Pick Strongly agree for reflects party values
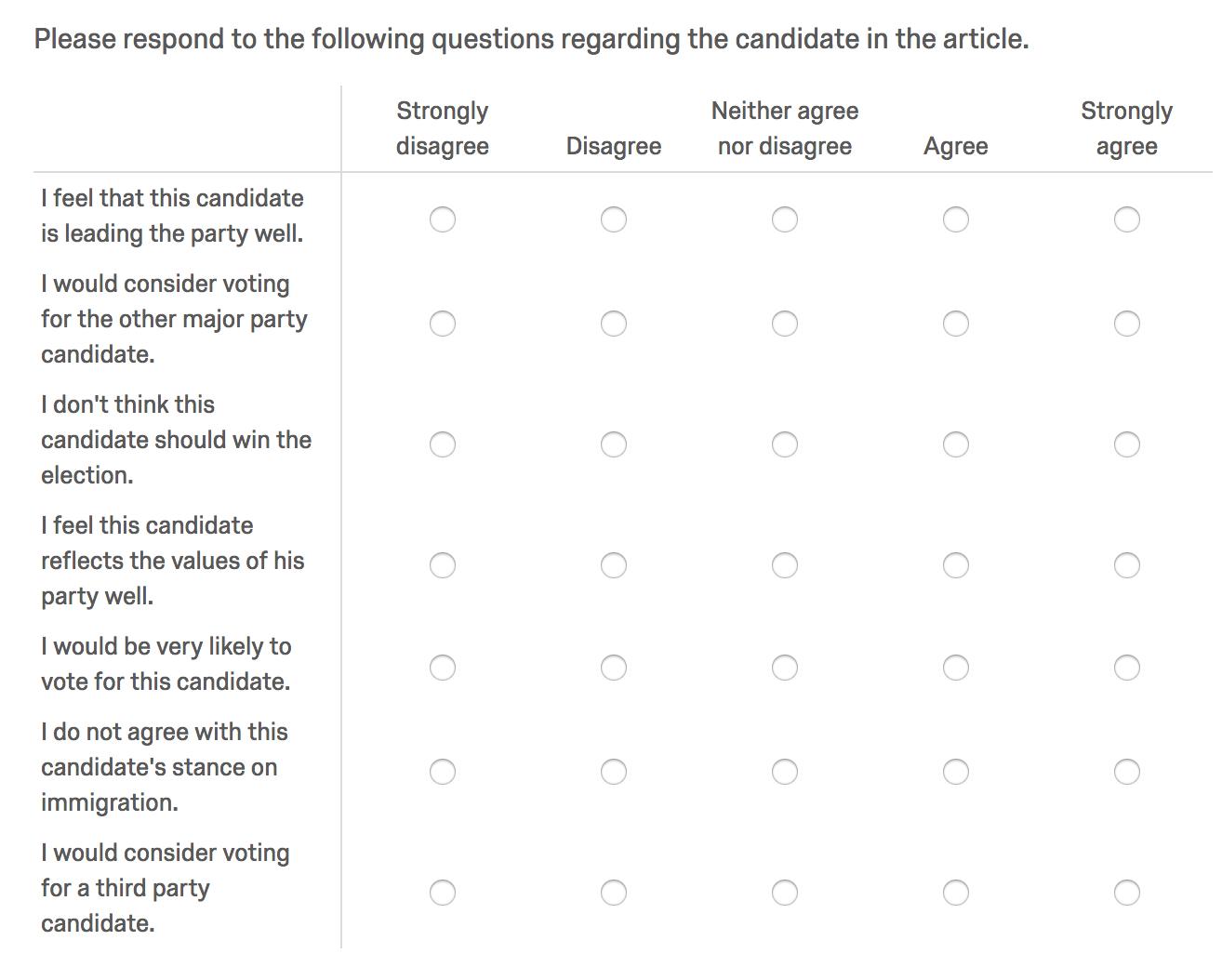This screenshot has height=980, width=1222. [1127, 565]
